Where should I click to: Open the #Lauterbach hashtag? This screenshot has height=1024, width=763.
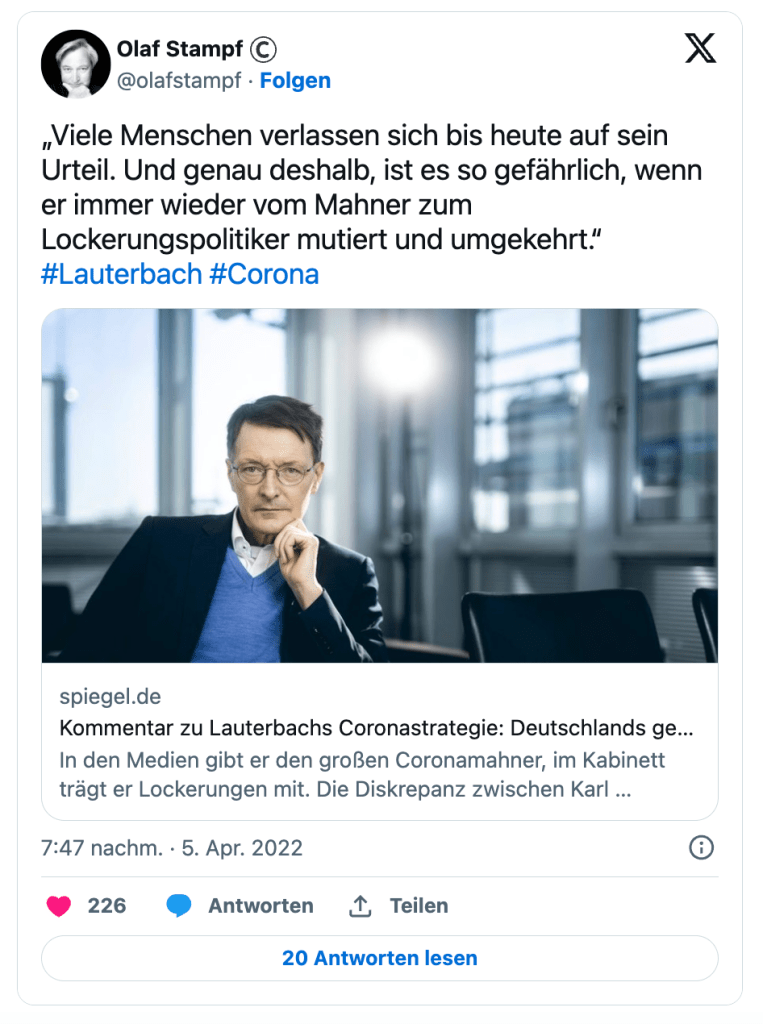(122, 274)
